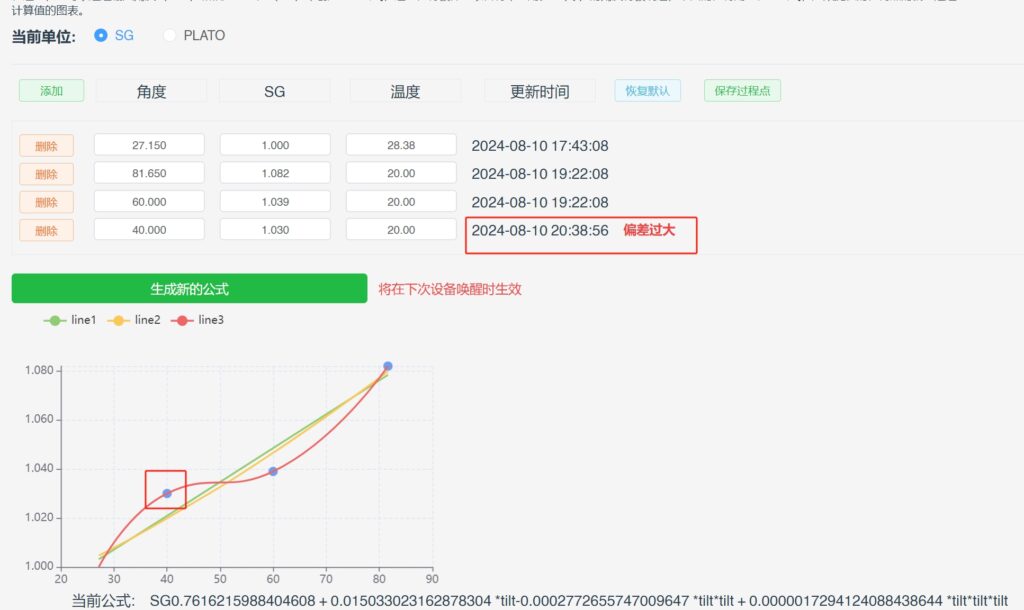Screen dimensions: 1024x610
Task: Click the temperature field containing 28.38
Action: pos(401,145)
